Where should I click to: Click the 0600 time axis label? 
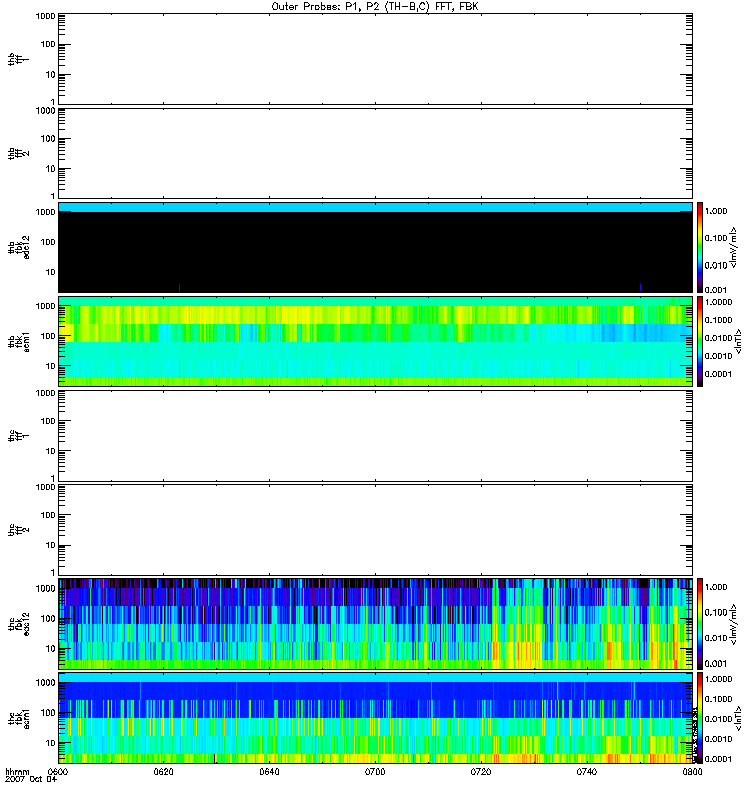coord(58,771)
